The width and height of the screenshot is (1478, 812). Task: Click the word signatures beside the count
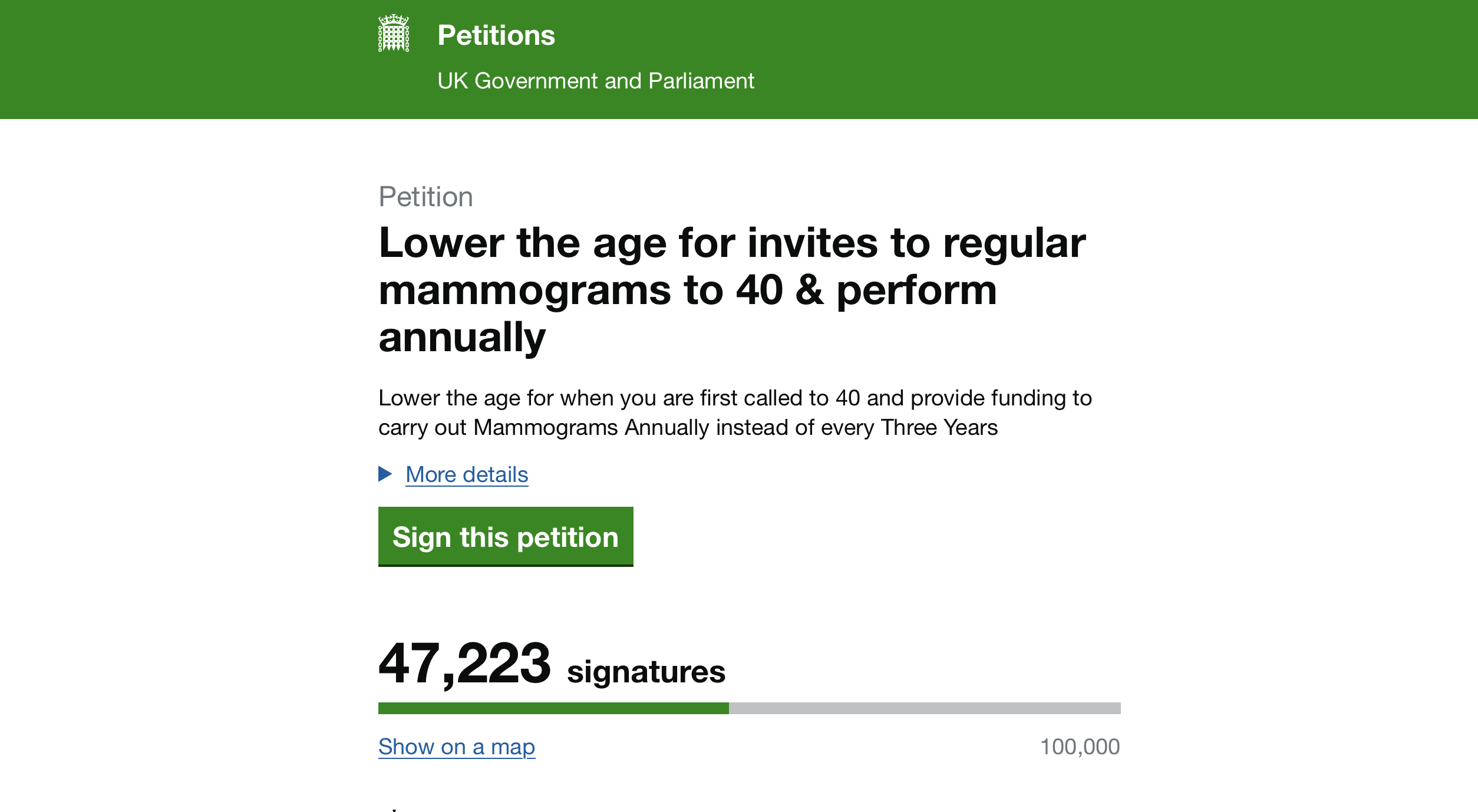tap(646, 672)
